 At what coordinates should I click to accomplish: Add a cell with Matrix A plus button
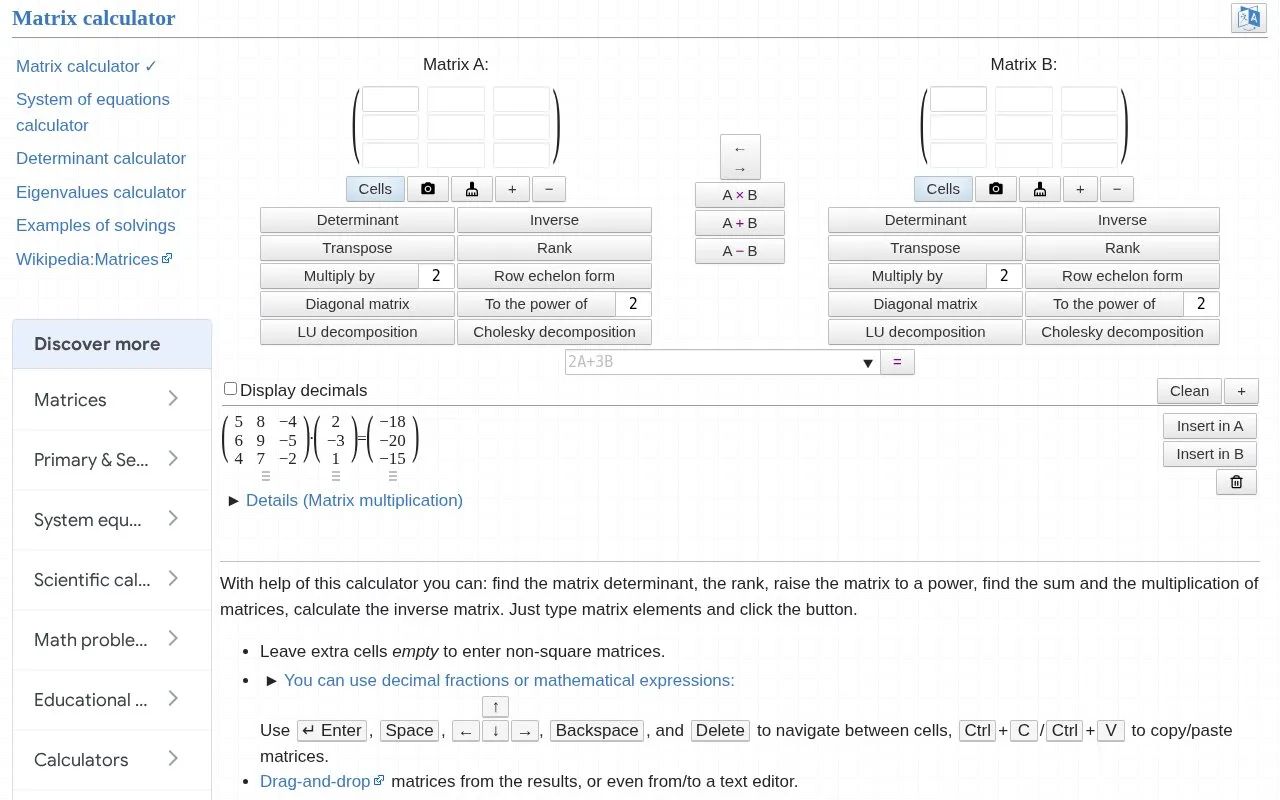click(512, 189)
